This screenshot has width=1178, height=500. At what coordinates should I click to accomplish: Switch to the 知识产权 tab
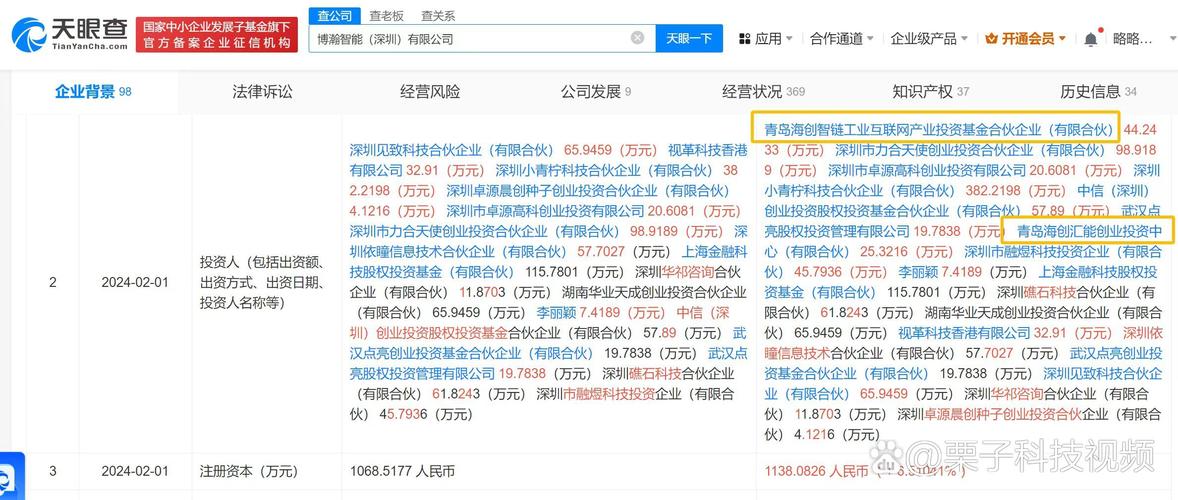click(x=931, y=92)
